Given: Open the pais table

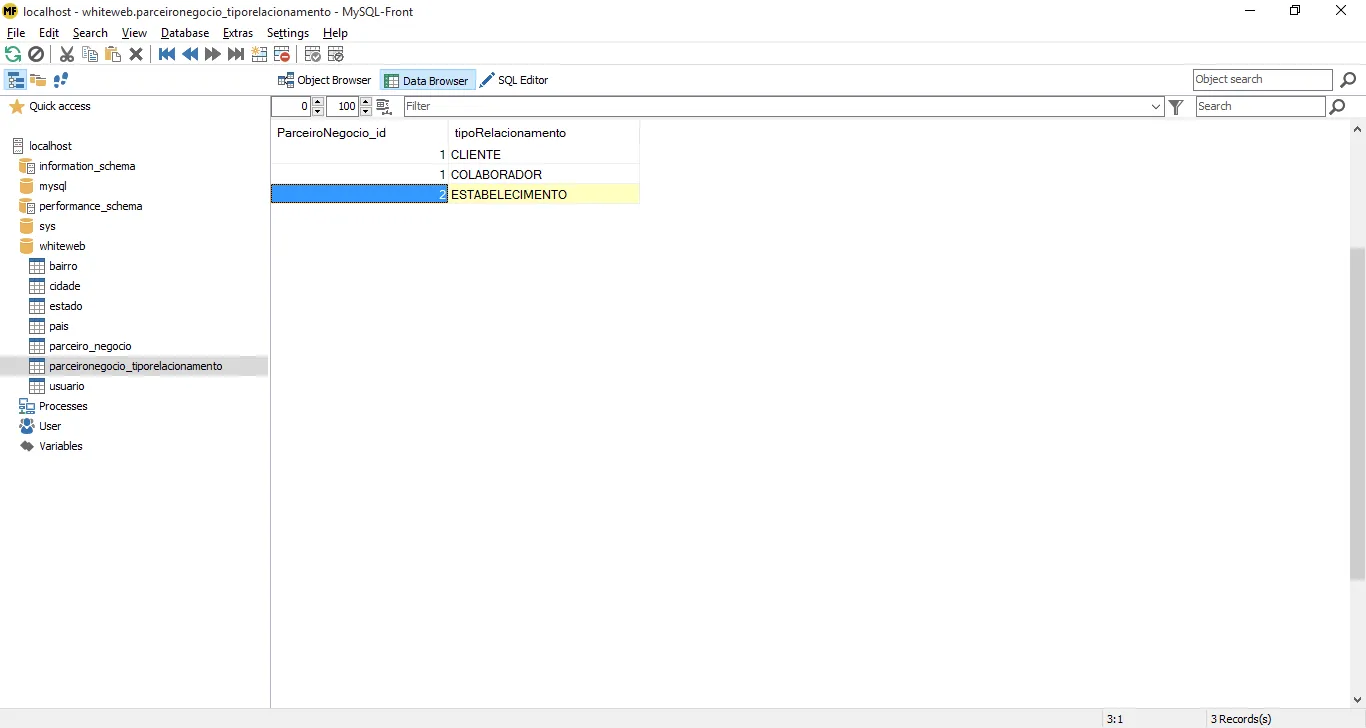Looking at the screenshot, I should coord(59,326).
